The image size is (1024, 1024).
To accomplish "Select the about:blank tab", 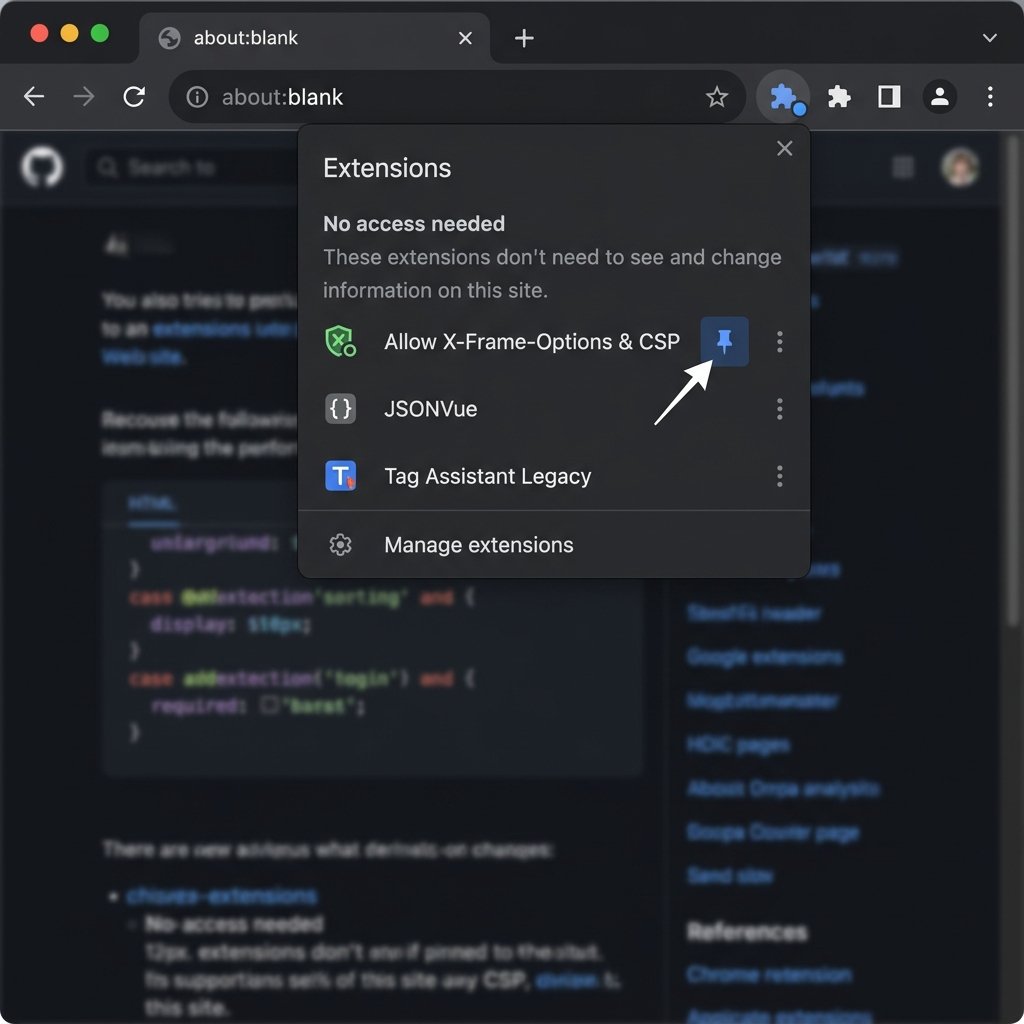I will pos(315,38).
